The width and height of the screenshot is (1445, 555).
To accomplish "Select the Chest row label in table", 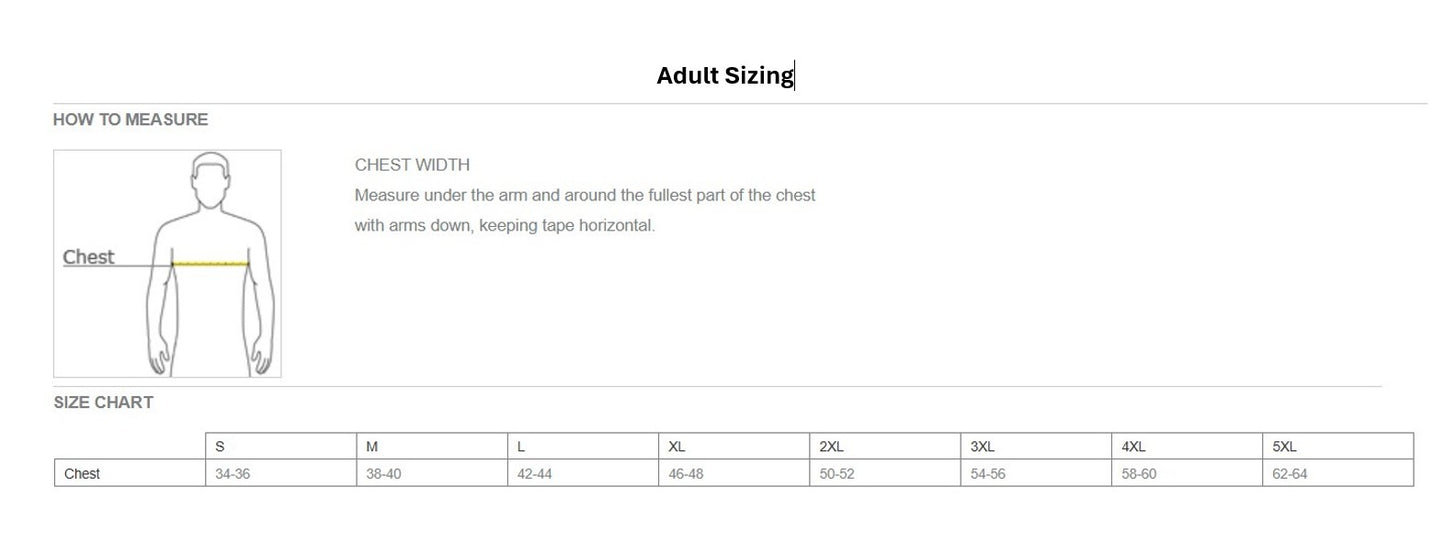I will click(82, 474).
